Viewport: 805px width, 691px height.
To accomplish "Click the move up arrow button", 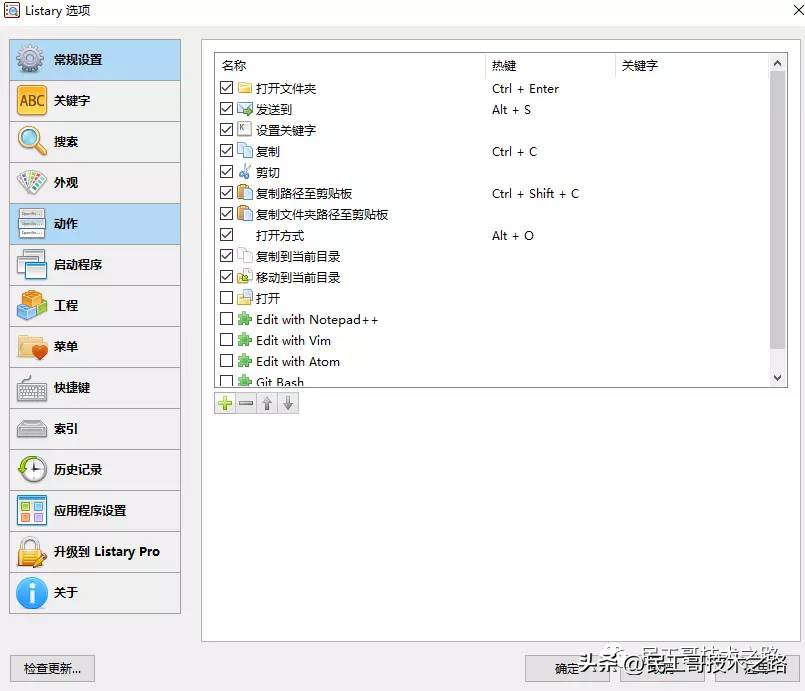I will 267,404.
